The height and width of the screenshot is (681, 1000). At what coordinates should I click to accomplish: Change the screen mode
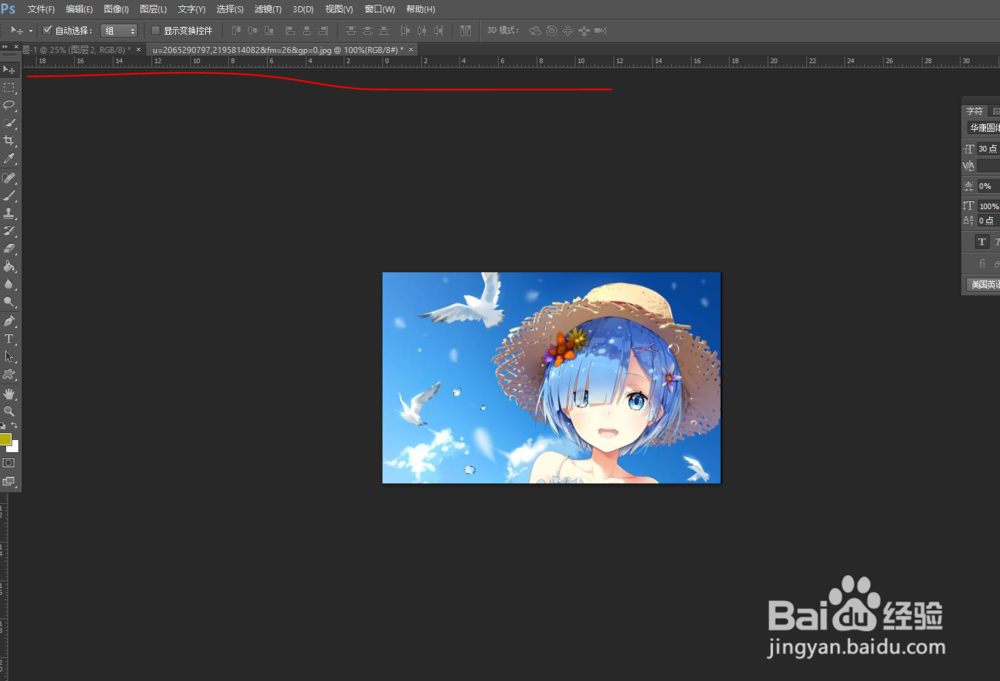[x=9, y=481]
